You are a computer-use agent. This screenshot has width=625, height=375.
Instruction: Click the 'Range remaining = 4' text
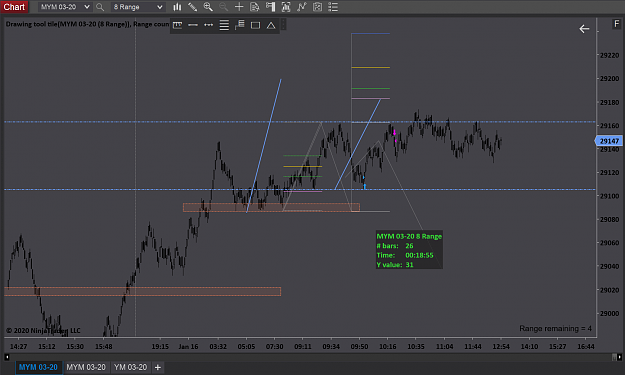[555, 328]
